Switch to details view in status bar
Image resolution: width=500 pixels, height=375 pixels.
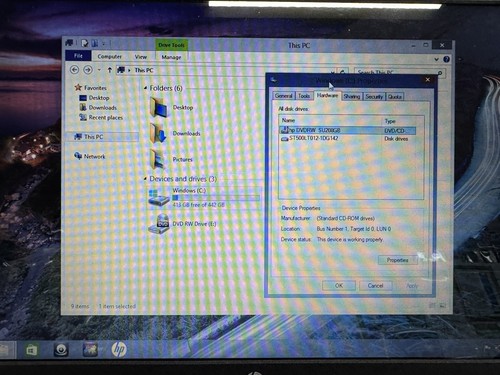pos(432,305)
